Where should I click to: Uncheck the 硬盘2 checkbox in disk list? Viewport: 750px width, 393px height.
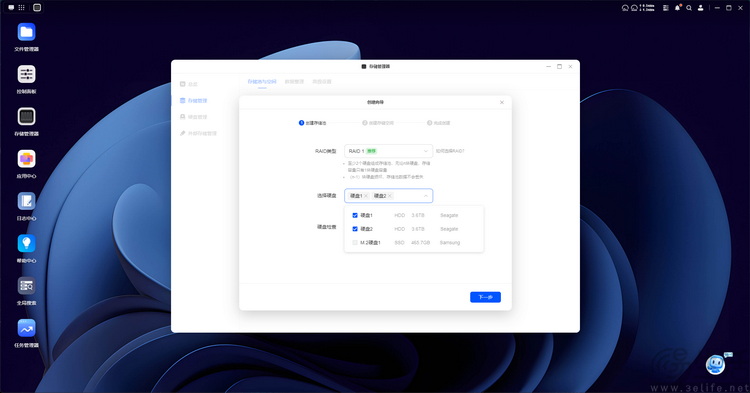355,229
